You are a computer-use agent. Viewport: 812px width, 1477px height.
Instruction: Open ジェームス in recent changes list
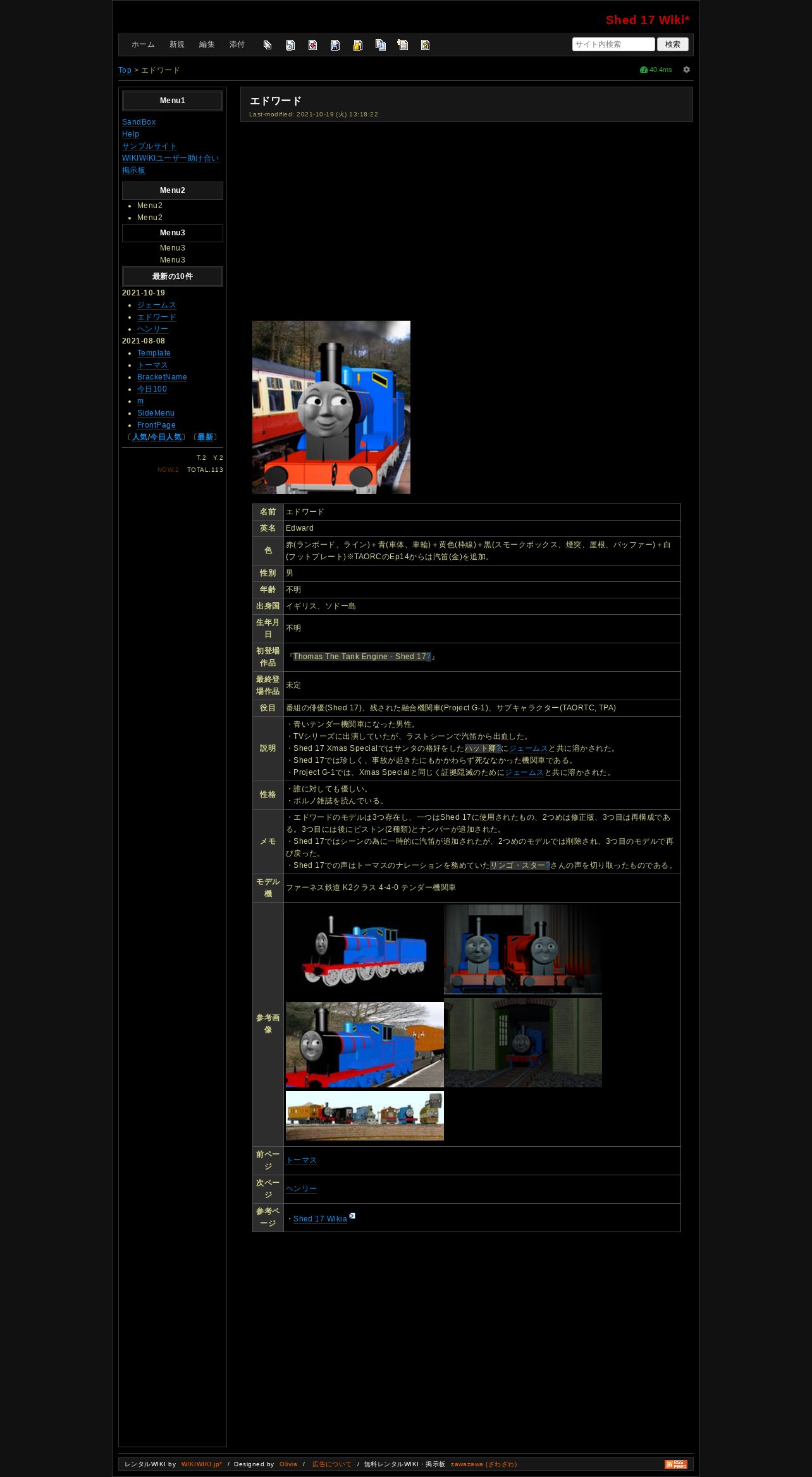coord(157,305)
